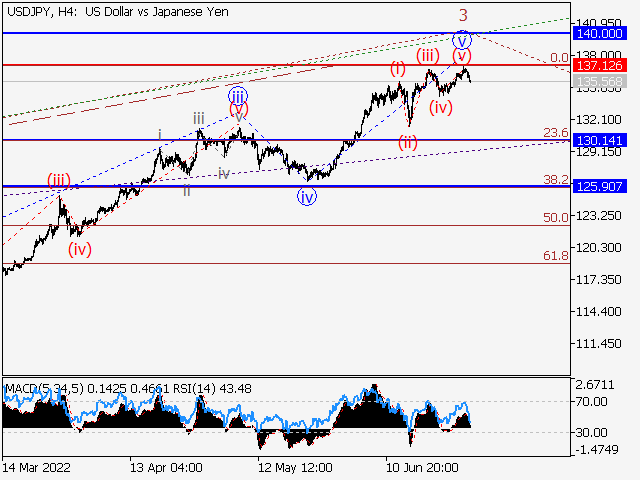640x480 pixels.
Task: Click the gray 135.568 current price tag
Action: pyautogui.click(x=600, y=82)
